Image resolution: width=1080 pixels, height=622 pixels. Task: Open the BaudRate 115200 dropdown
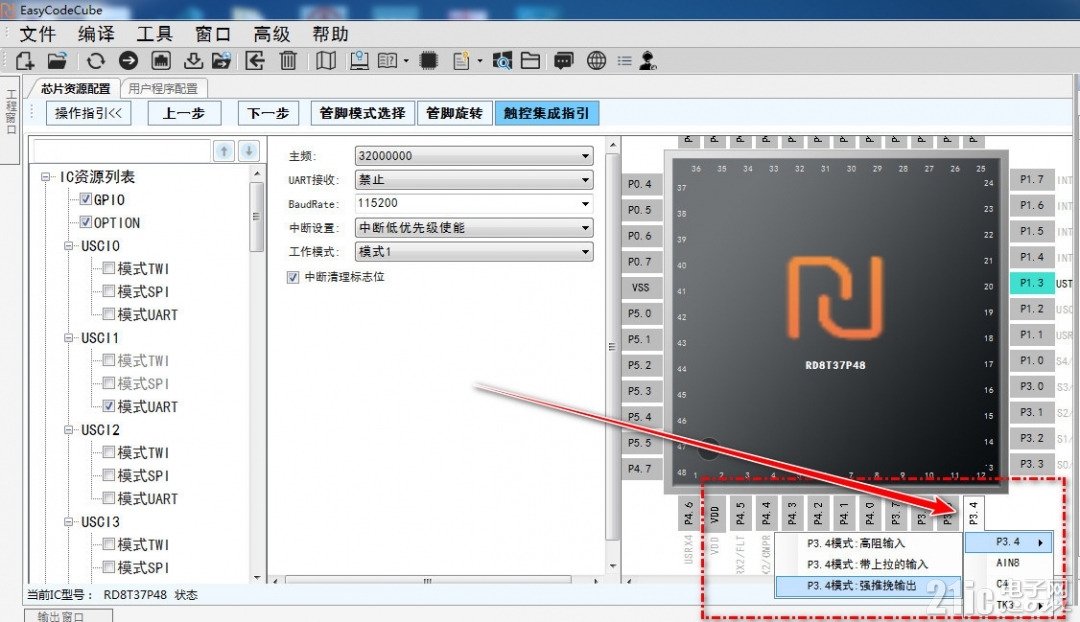click(x=474, y=203)
